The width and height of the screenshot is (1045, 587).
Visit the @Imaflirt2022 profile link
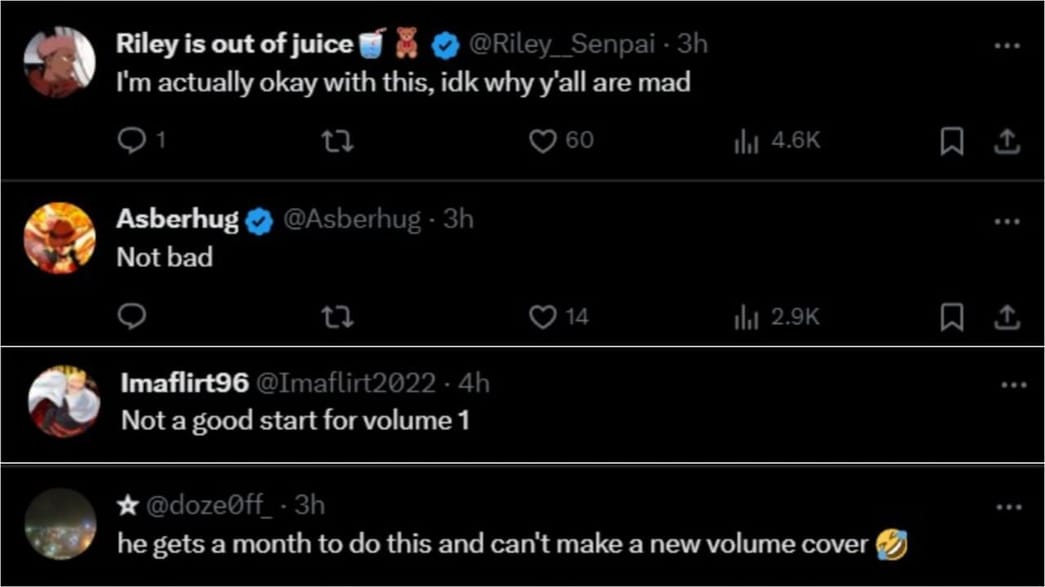[347, 383]
